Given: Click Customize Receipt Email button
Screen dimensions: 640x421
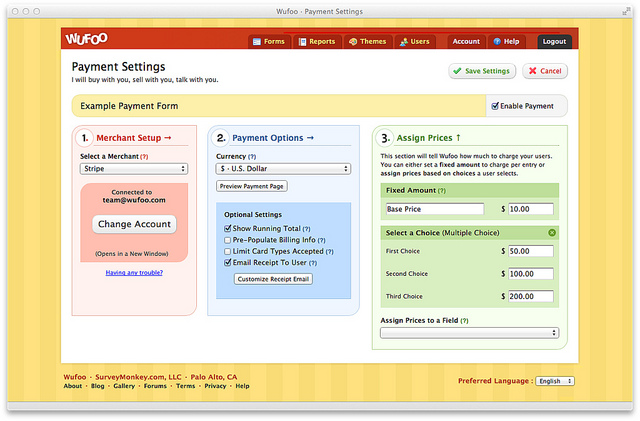Looking at the screenshot, I should (x=273, y=279).
